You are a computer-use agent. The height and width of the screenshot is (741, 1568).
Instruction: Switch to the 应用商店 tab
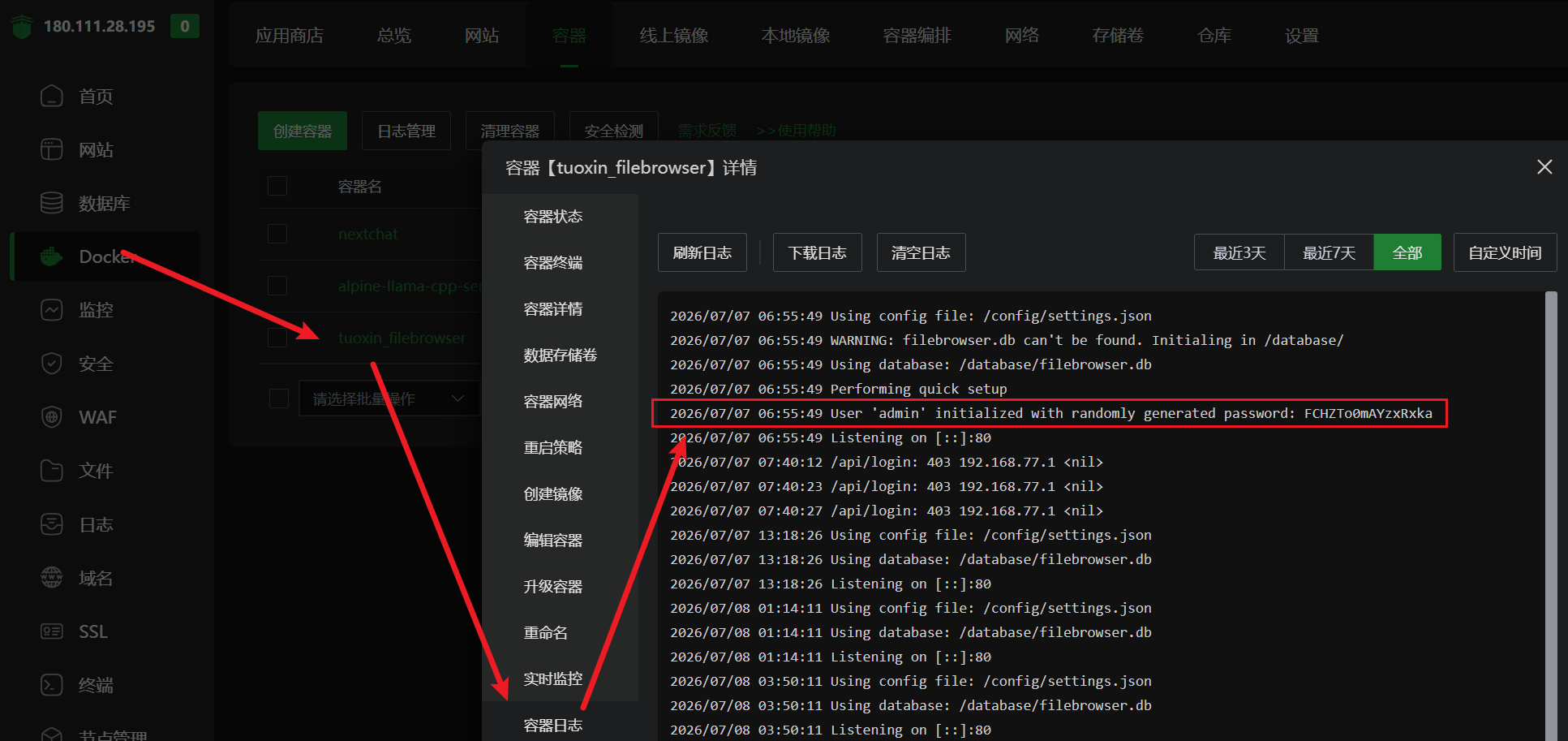click(x=290, y=36)
